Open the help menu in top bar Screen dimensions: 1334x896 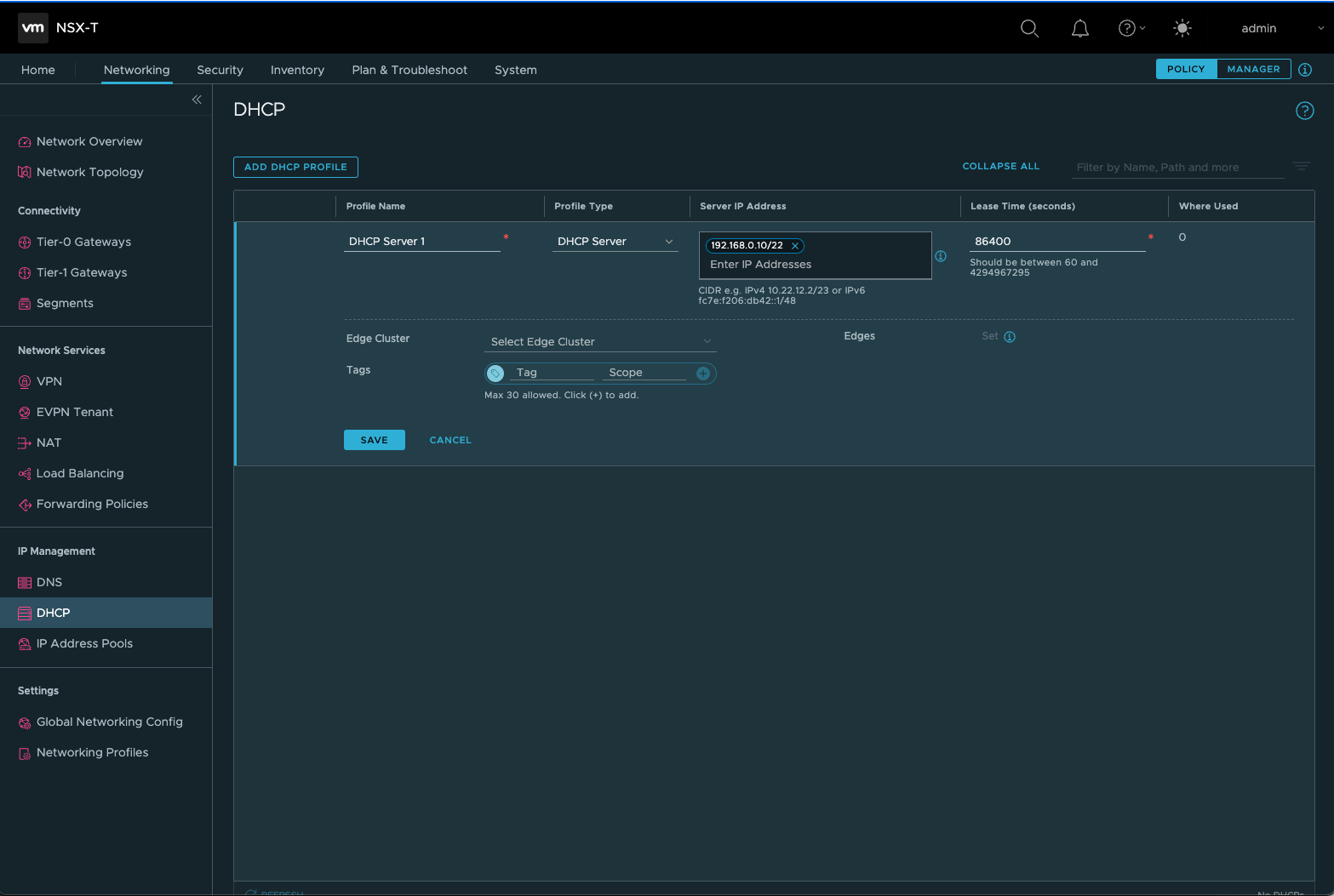1131,28
